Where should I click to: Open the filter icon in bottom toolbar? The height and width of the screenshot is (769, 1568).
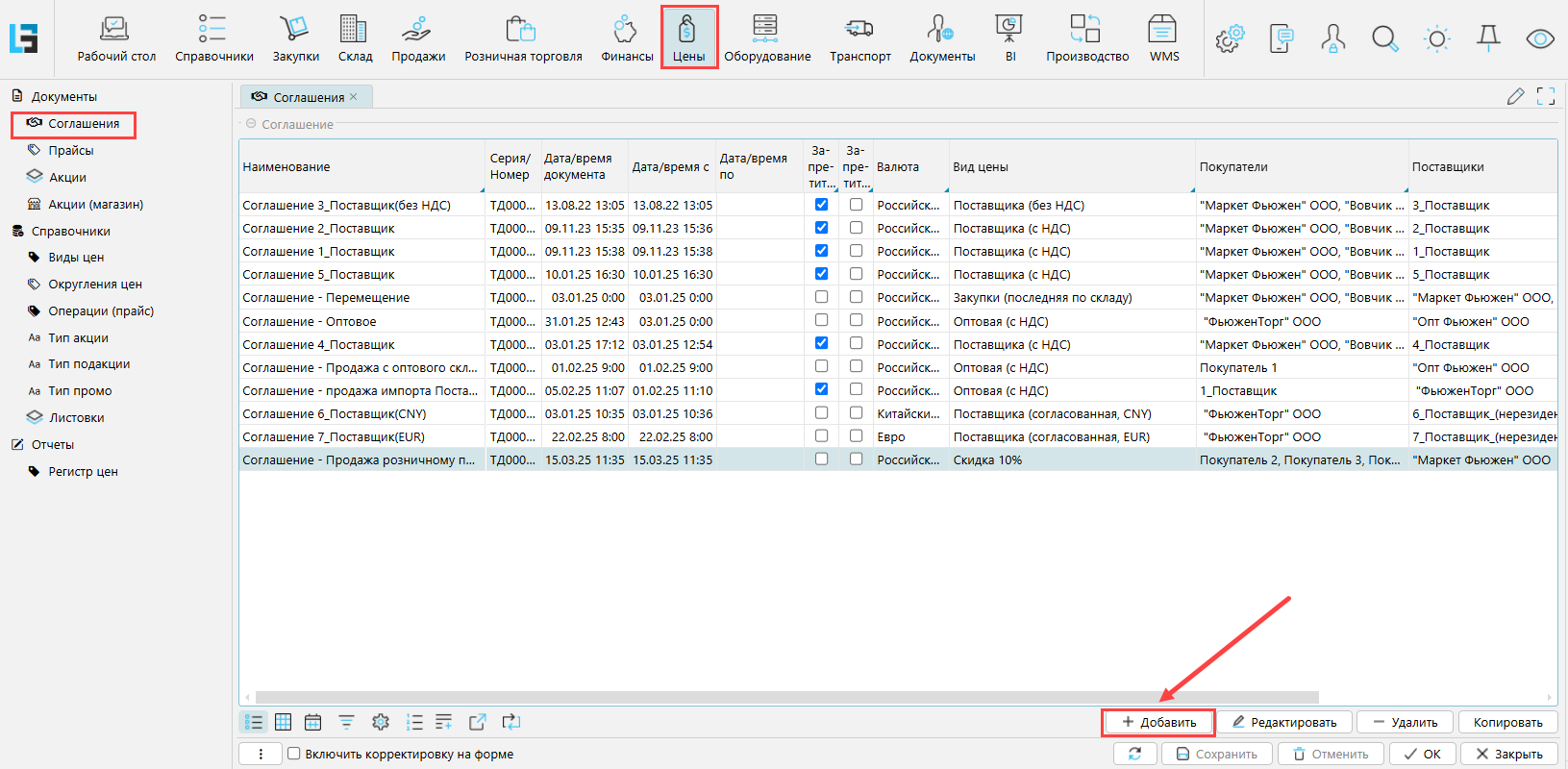(x=346, y=722)
